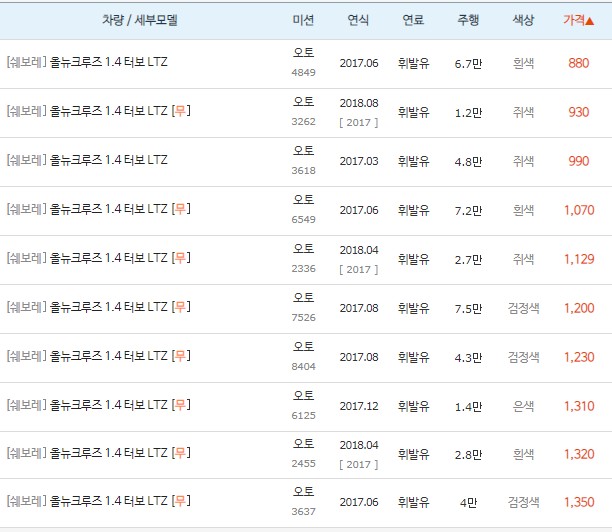Image resolution: width=612 pixels, height=532 pixels.
Task: Click the price 1,320
Action: click(x=579, y=454)
